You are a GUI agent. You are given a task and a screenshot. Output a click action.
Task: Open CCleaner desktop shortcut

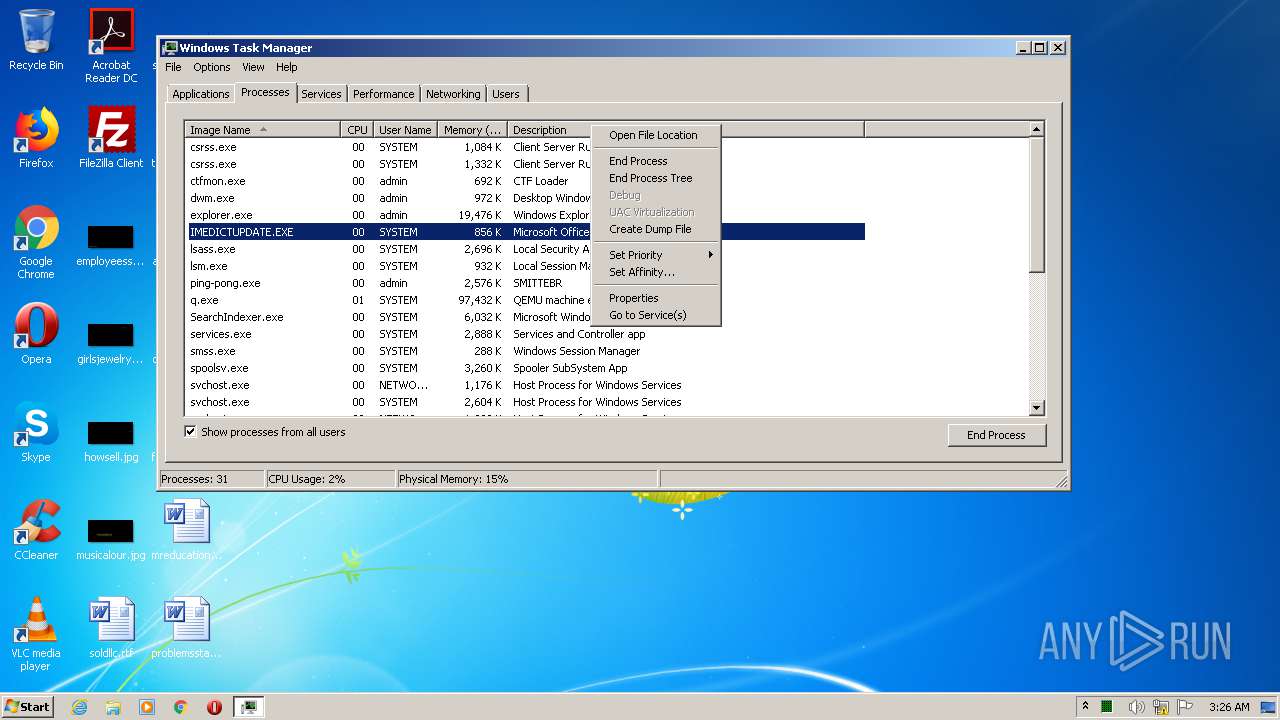coord(36,530)
